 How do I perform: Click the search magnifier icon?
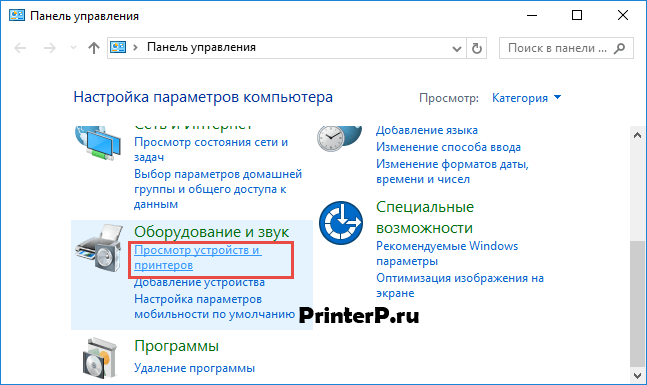click(x=619, y=48)
